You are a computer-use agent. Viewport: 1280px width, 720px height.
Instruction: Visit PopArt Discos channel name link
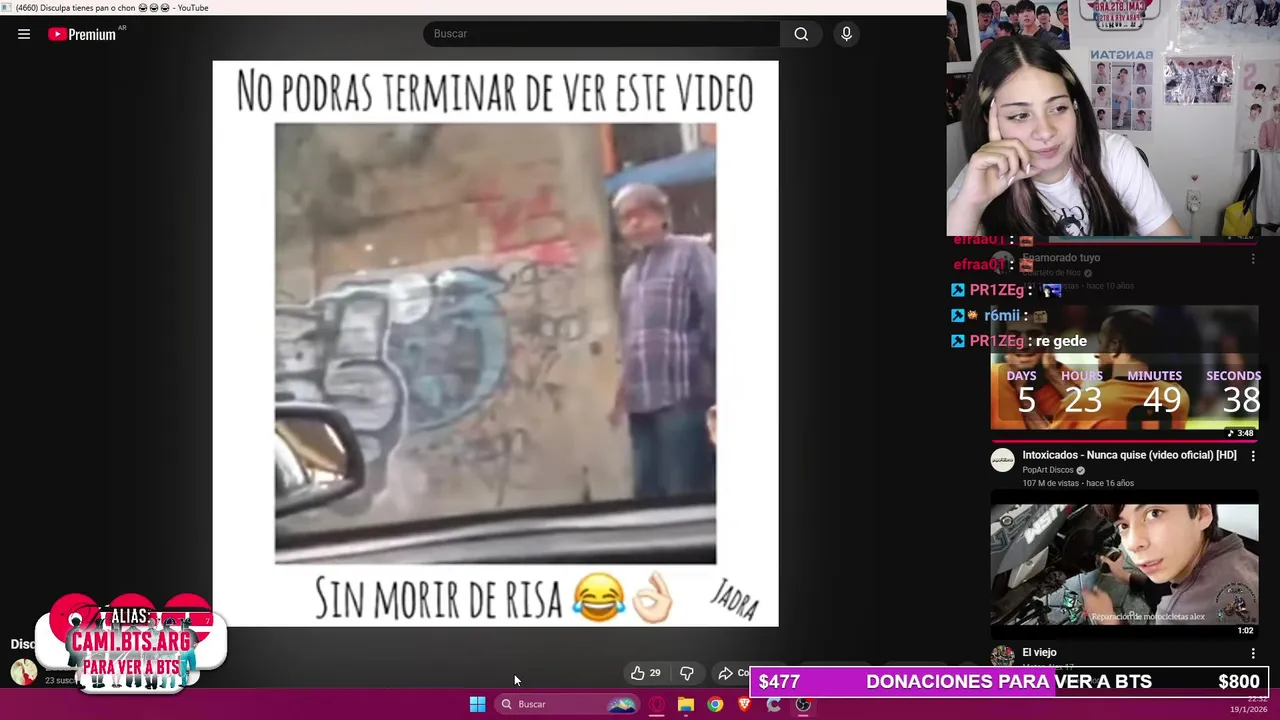1048,470
